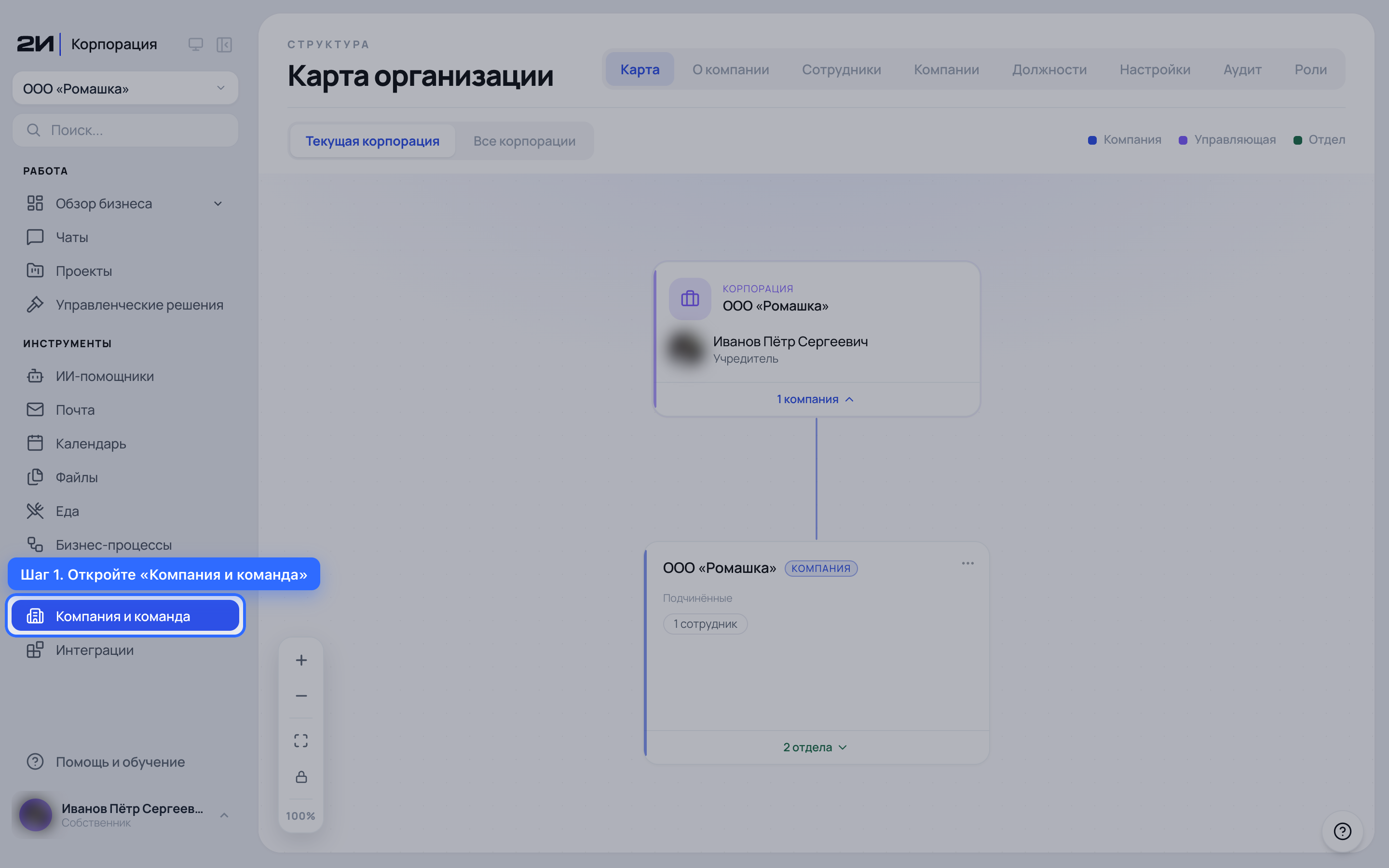Open the Еда utensils icon

pyautogui.click(x=35, y=511)
